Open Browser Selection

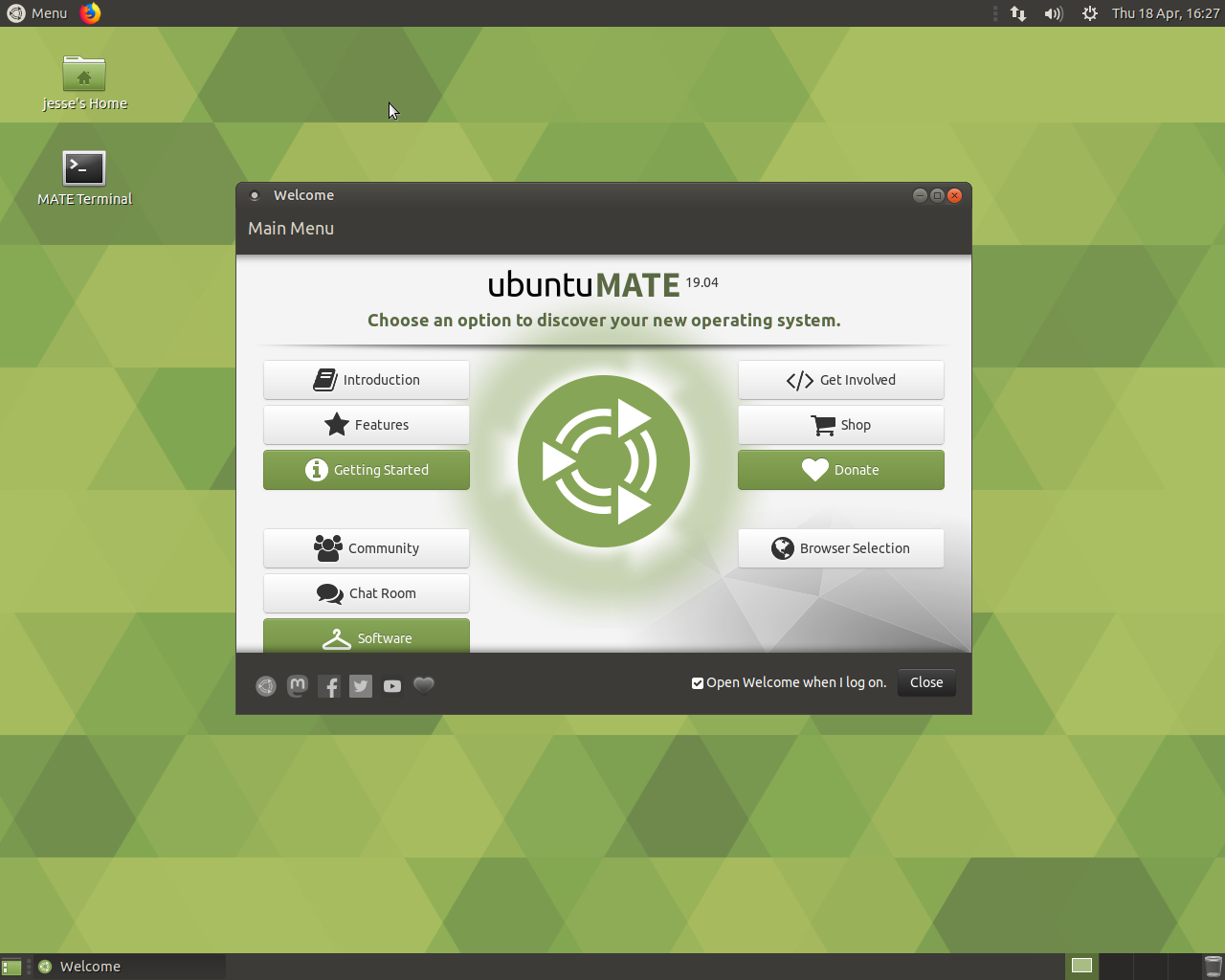point(841,548)
